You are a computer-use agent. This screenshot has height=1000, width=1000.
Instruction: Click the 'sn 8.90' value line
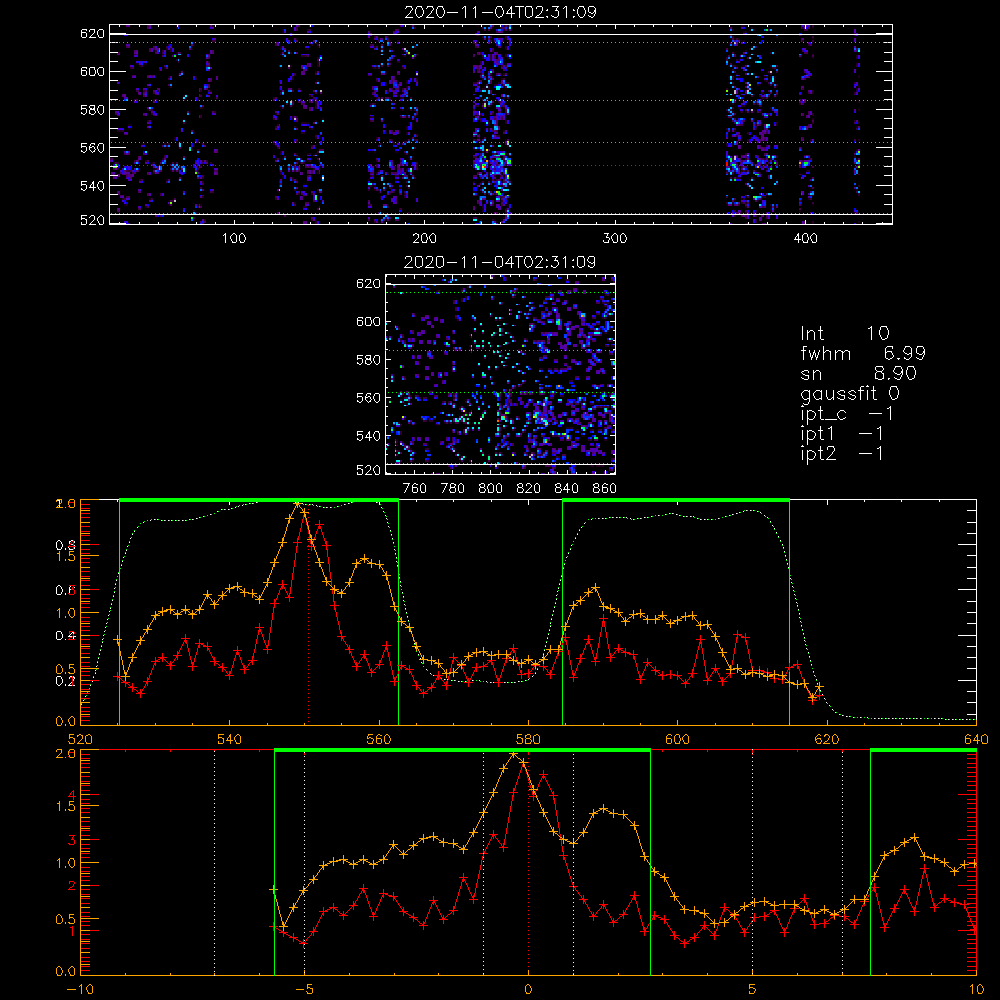[858, 373]
